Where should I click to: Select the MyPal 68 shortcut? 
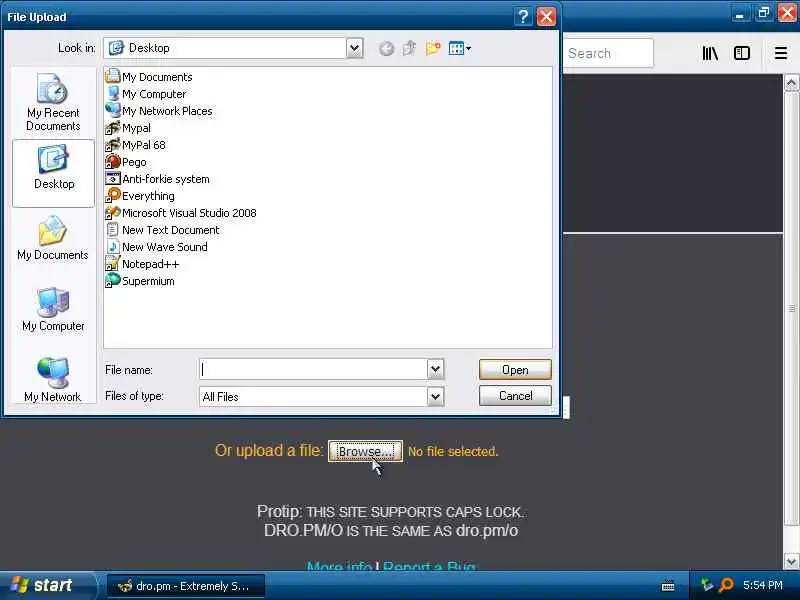(135, 145)
